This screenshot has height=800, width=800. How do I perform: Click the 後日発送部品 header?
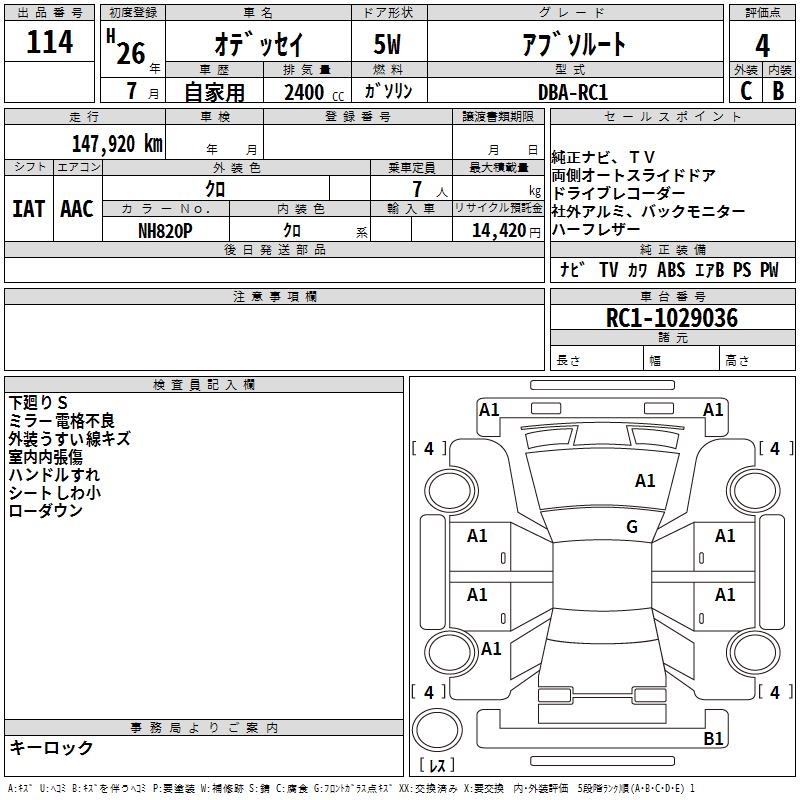(x=274, y=249)
